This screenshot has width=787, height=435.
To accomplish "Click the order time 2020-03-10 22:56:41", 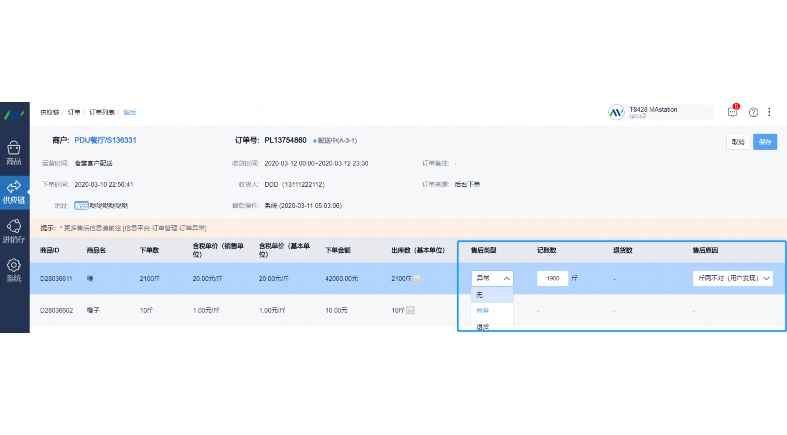I will click(x=104, y=185).
